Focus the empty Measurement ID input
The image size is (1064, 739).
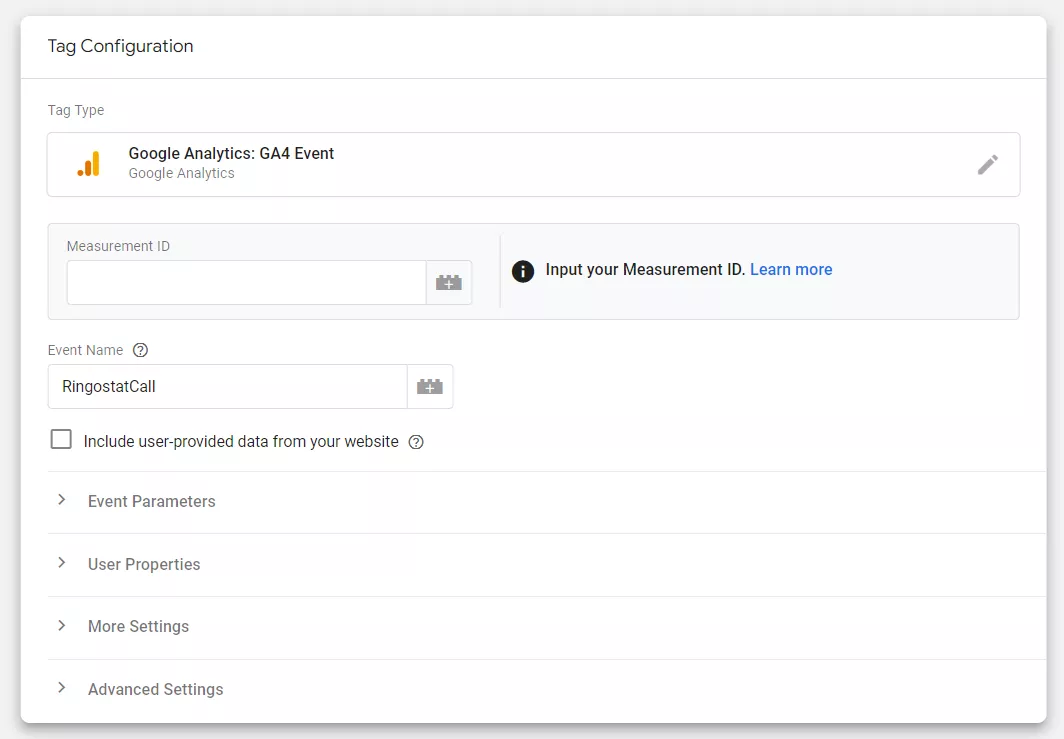click(x=246, y=282)
